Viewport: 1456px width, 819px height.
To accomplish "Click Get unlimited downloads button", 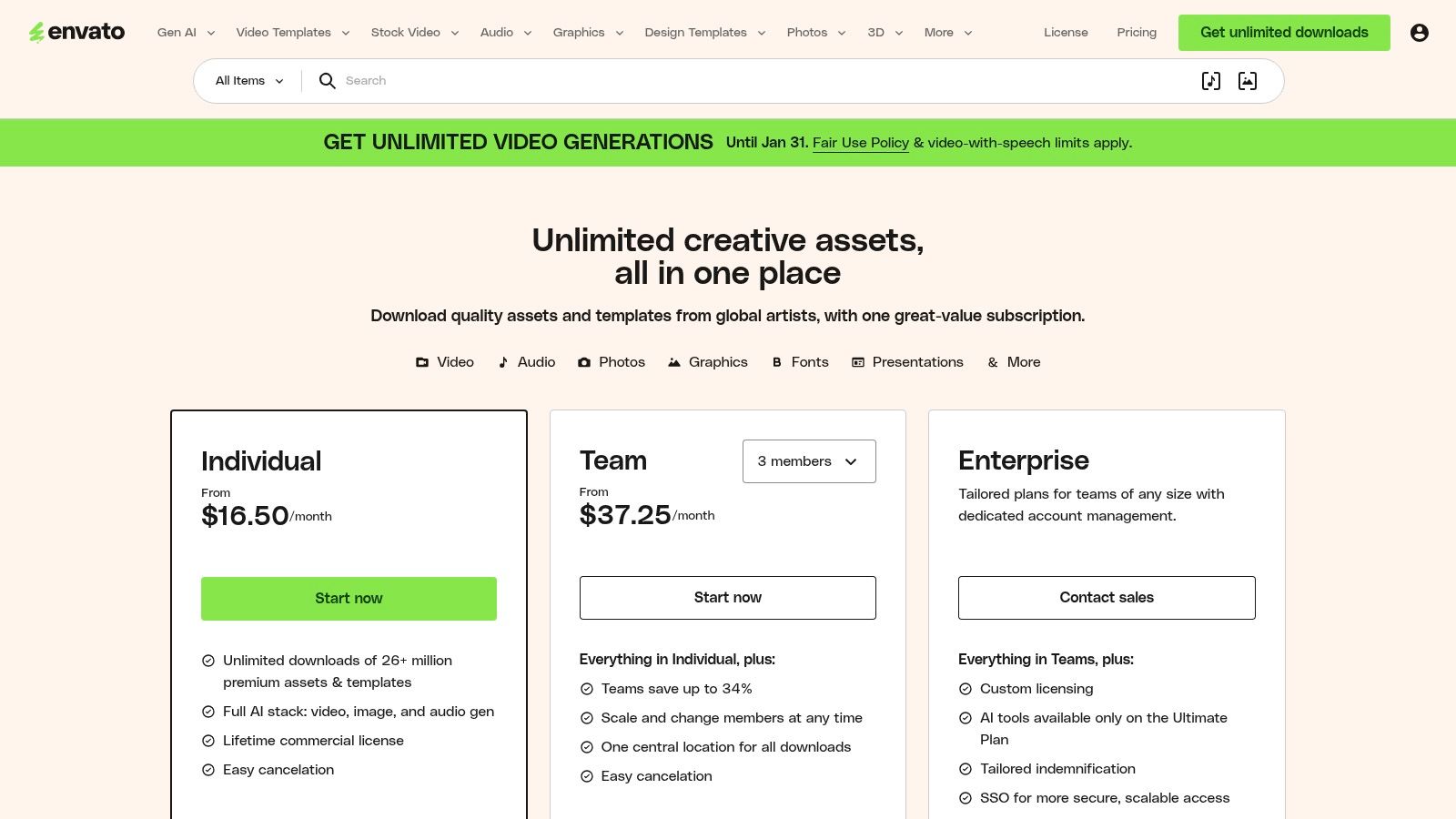I will pos(1284,32).
